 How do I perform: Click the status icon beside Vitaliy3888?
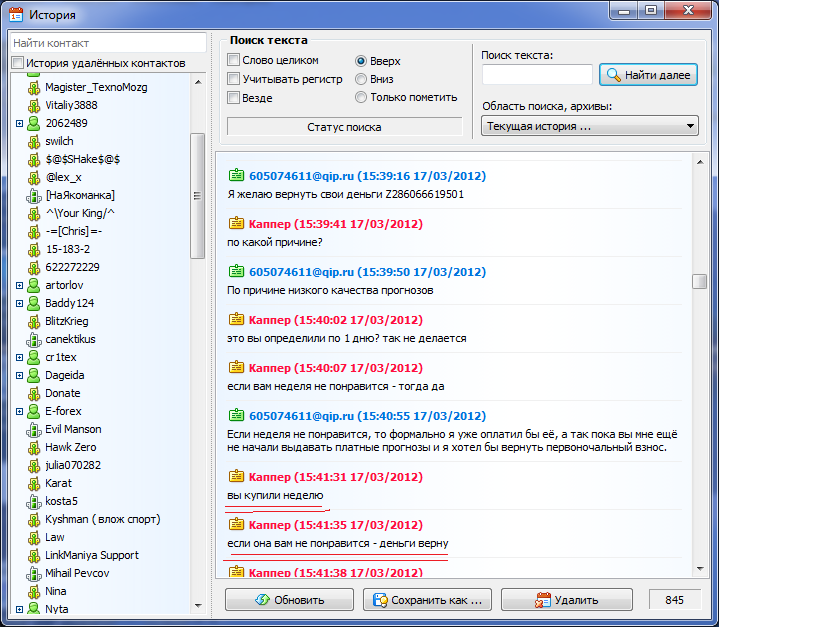[34, 106]
